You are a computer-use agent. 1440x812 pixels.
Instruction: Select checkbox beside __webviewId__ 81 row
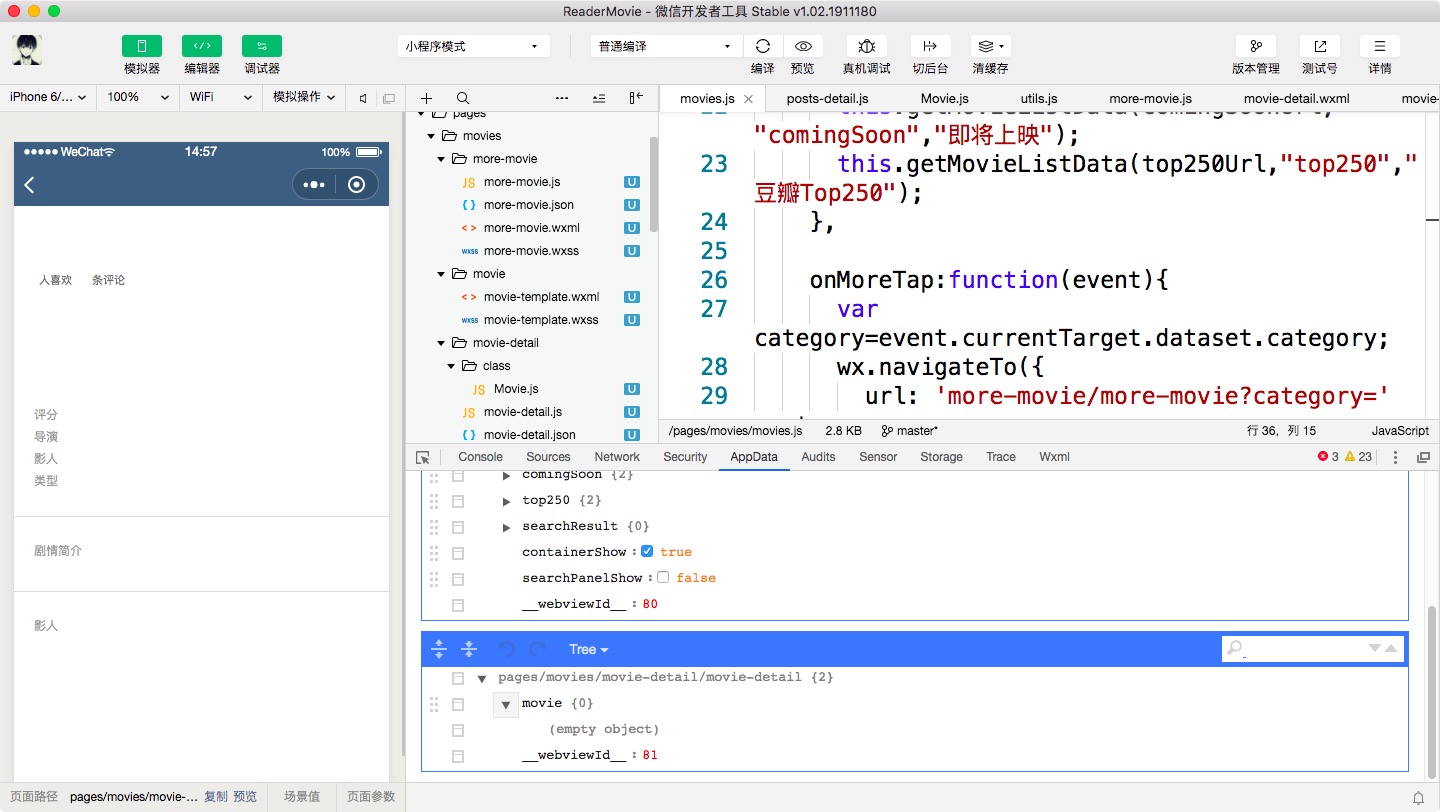click(458, 756)
